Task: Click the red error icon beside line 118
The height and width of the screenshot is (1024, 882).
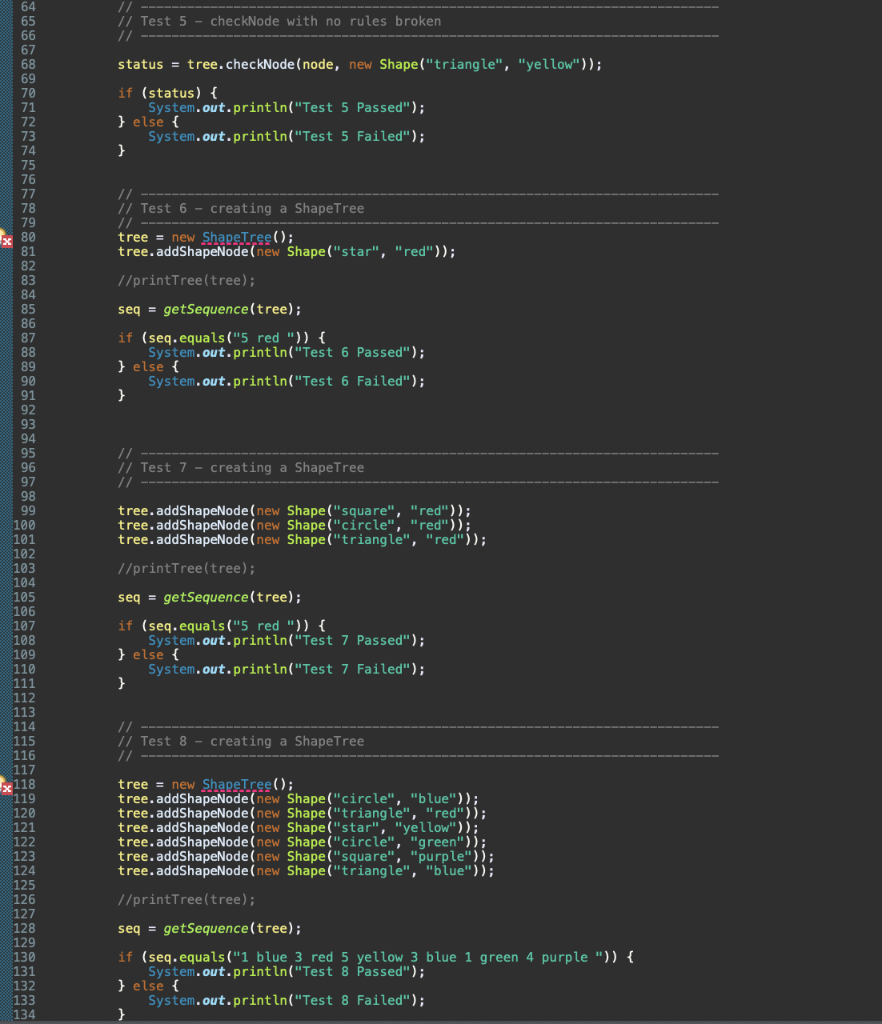Action: coord(5,789)
